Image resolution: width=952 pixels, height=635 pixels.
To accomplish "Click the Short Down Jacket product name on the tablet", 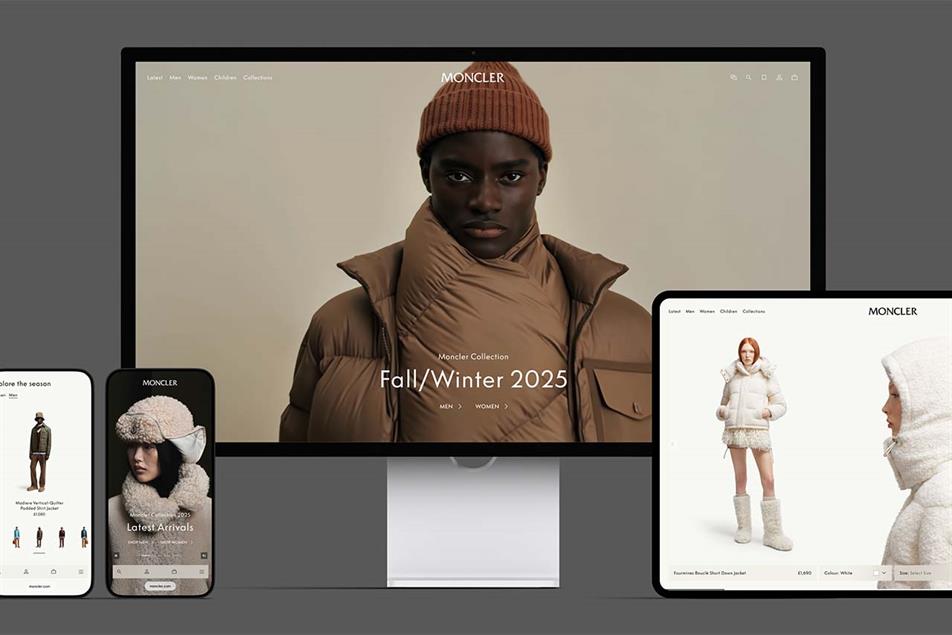I will click(x=709, y=572).
